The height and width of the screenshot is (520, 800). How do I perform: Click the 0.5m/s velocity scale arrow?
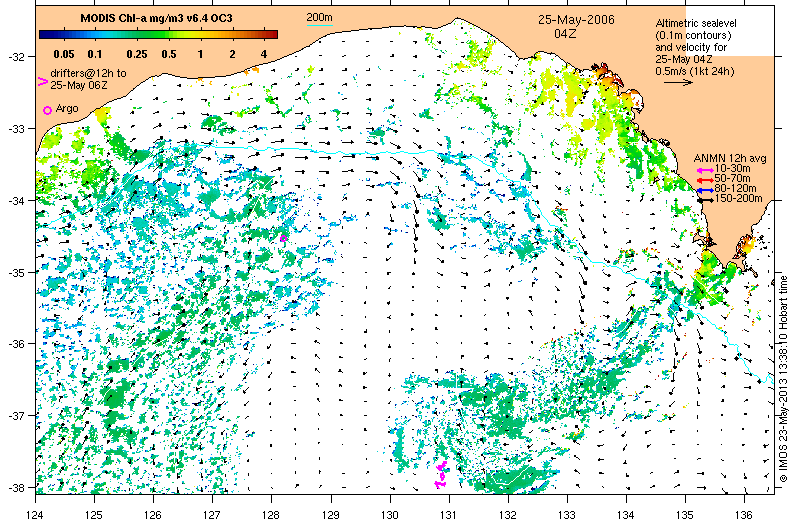click(x=678, y=82)
